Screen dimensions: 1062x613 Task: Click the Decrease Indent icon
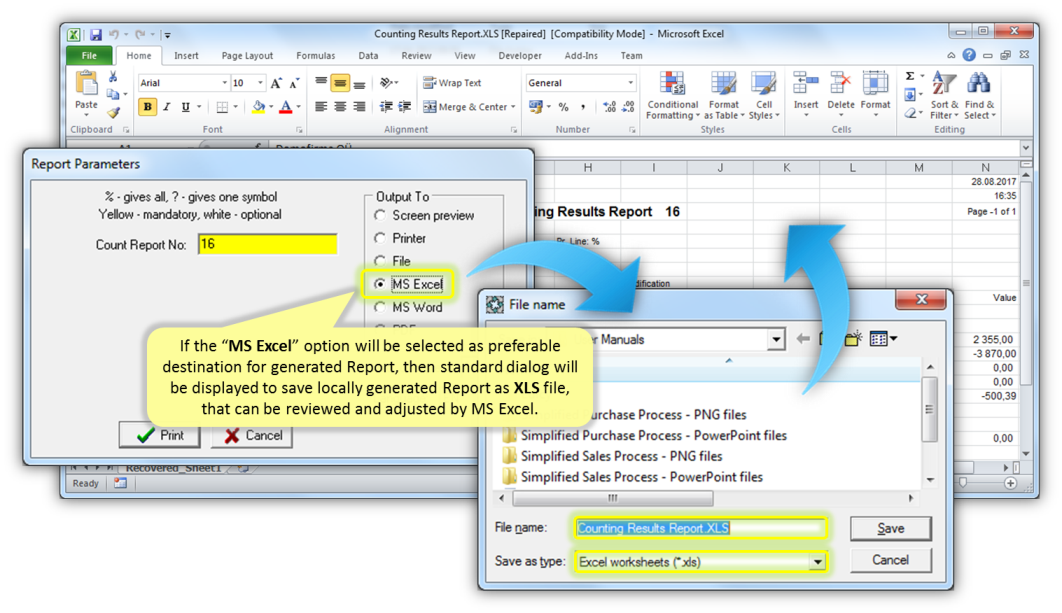(386, 107)
